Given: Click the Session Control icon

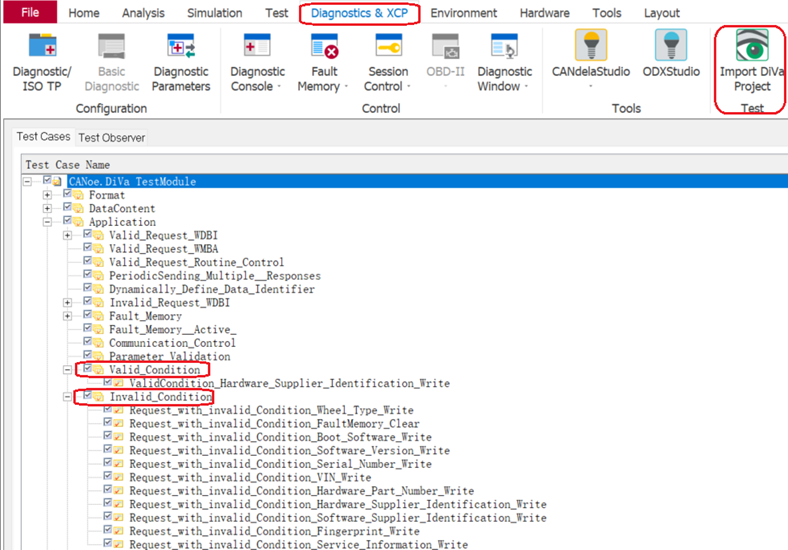Looking at the screenshot, I should pos(388,61).
